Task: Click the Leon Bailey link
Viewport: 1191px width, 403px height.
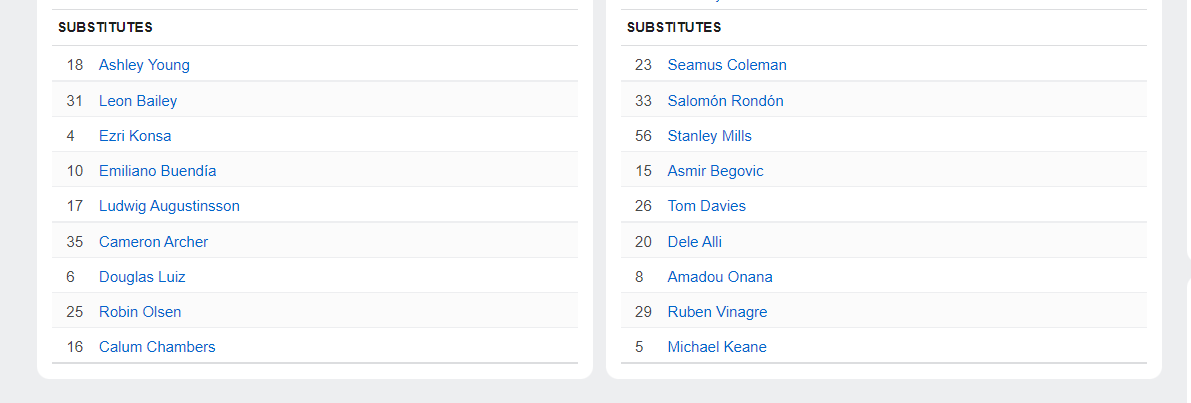Action: click(138, 101)
